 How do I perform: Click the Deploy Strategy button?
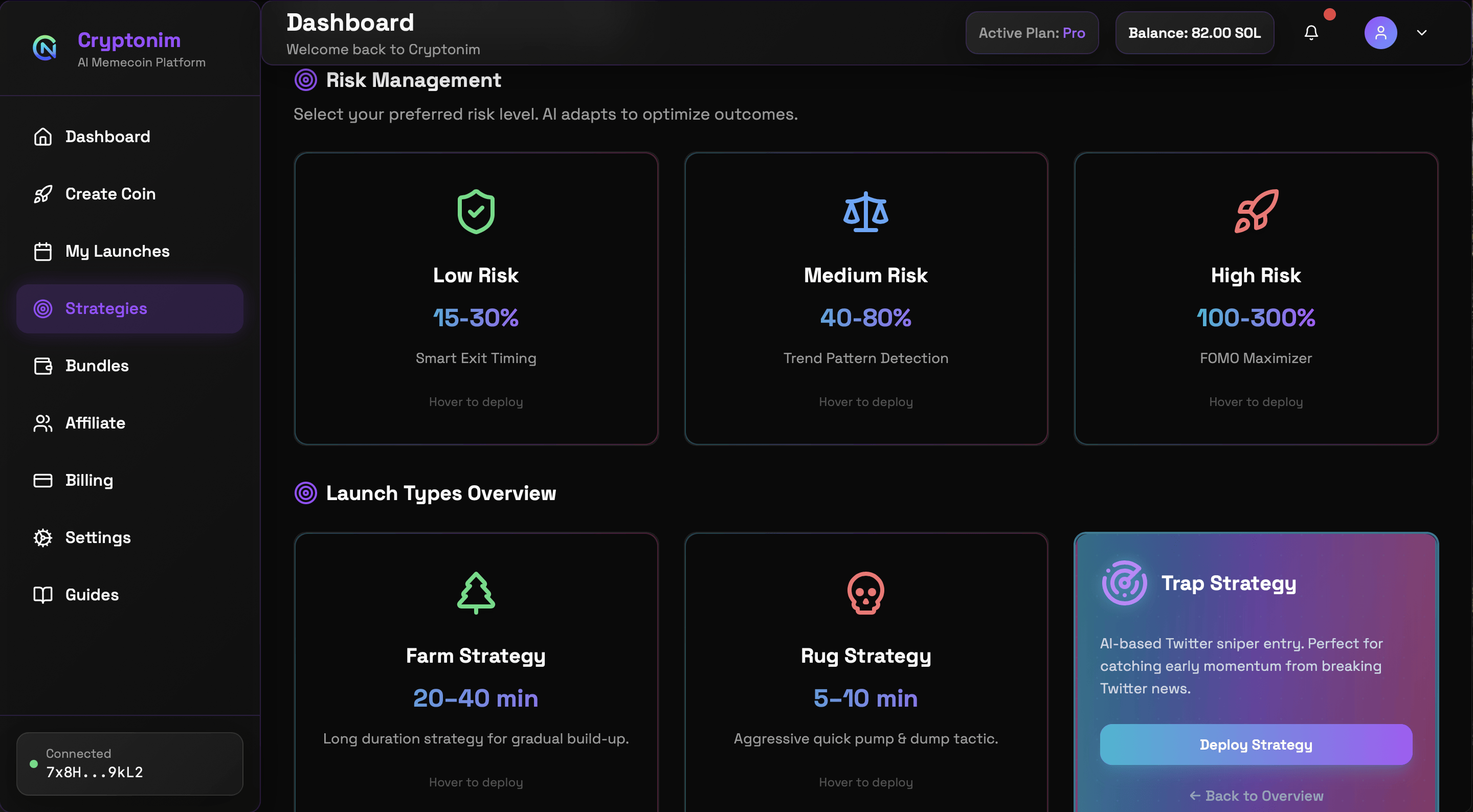1256,744
